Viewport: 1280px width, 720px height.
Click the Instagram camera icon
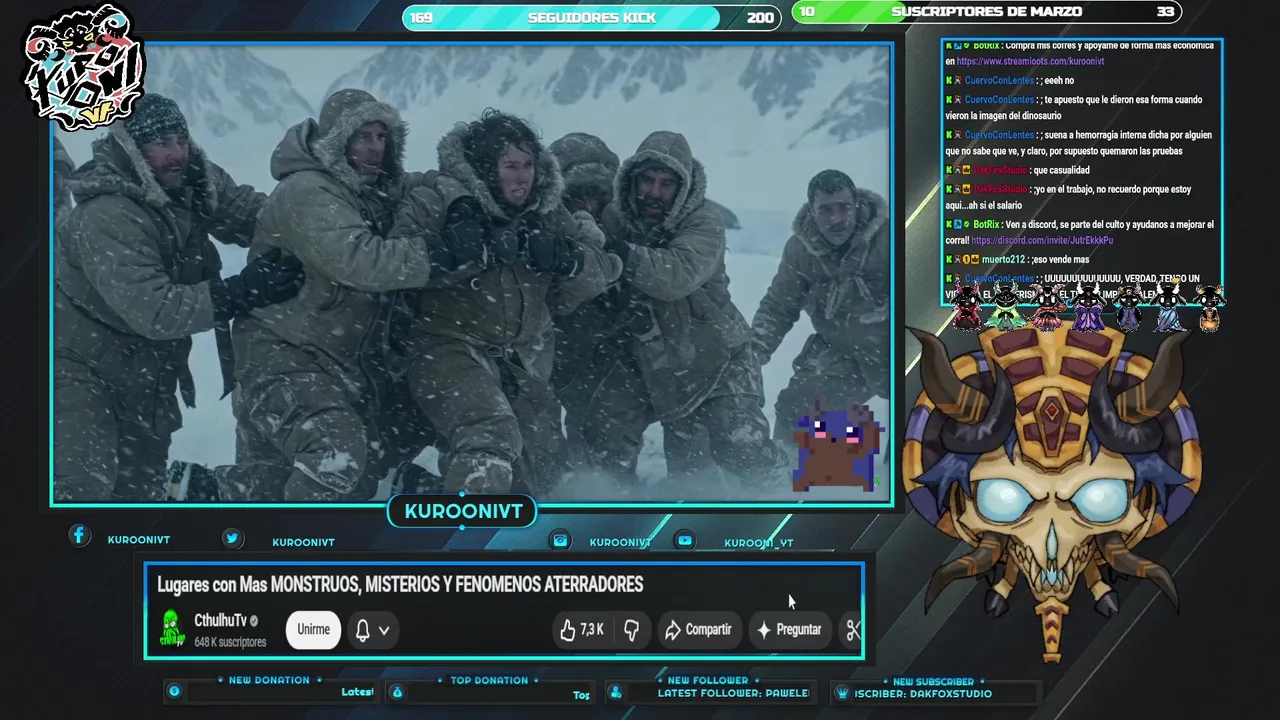point(561,540)
